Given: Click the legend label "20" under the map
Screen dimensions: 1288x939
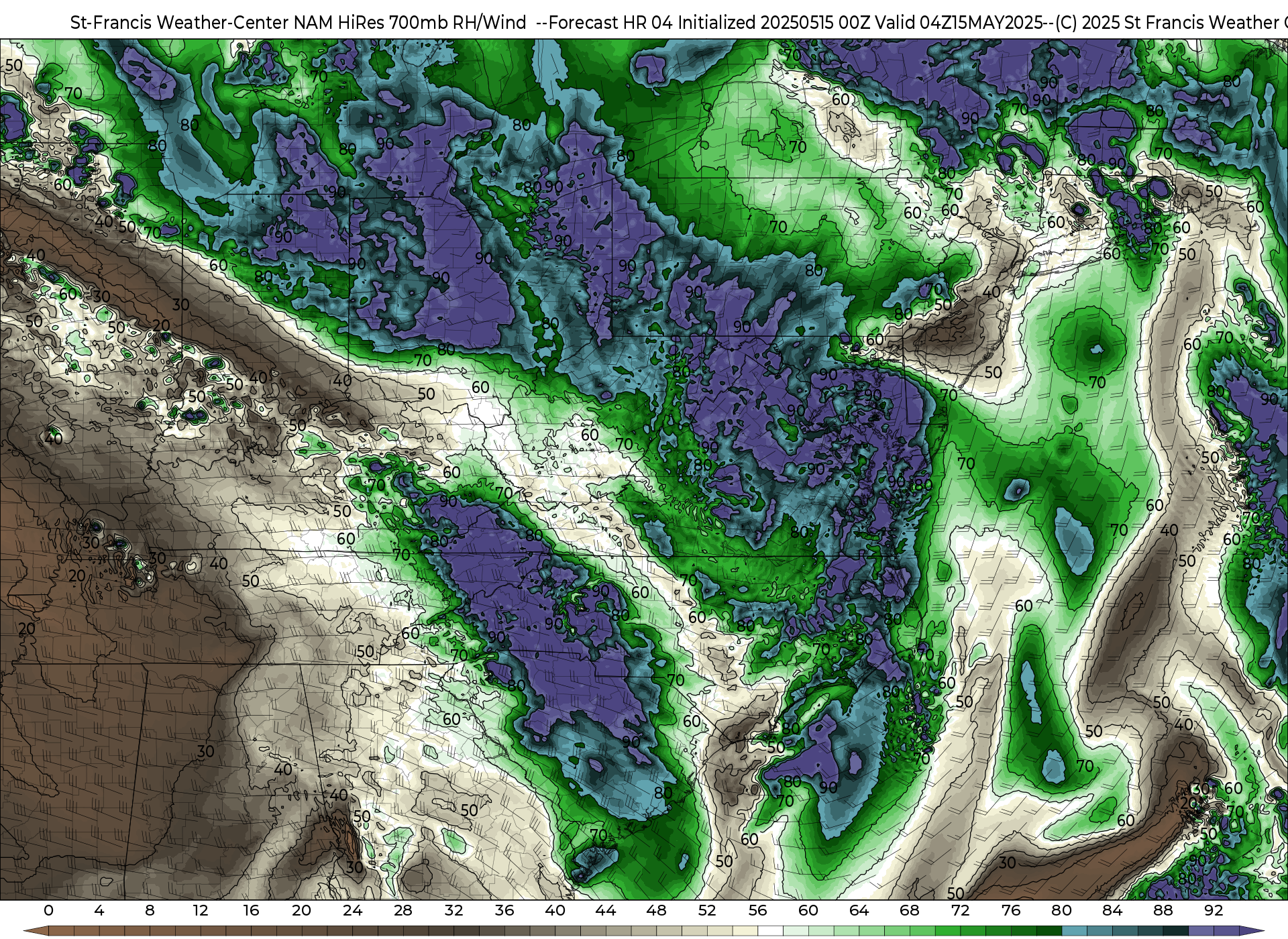Looking at the screenshot, I should coord(301,910).
